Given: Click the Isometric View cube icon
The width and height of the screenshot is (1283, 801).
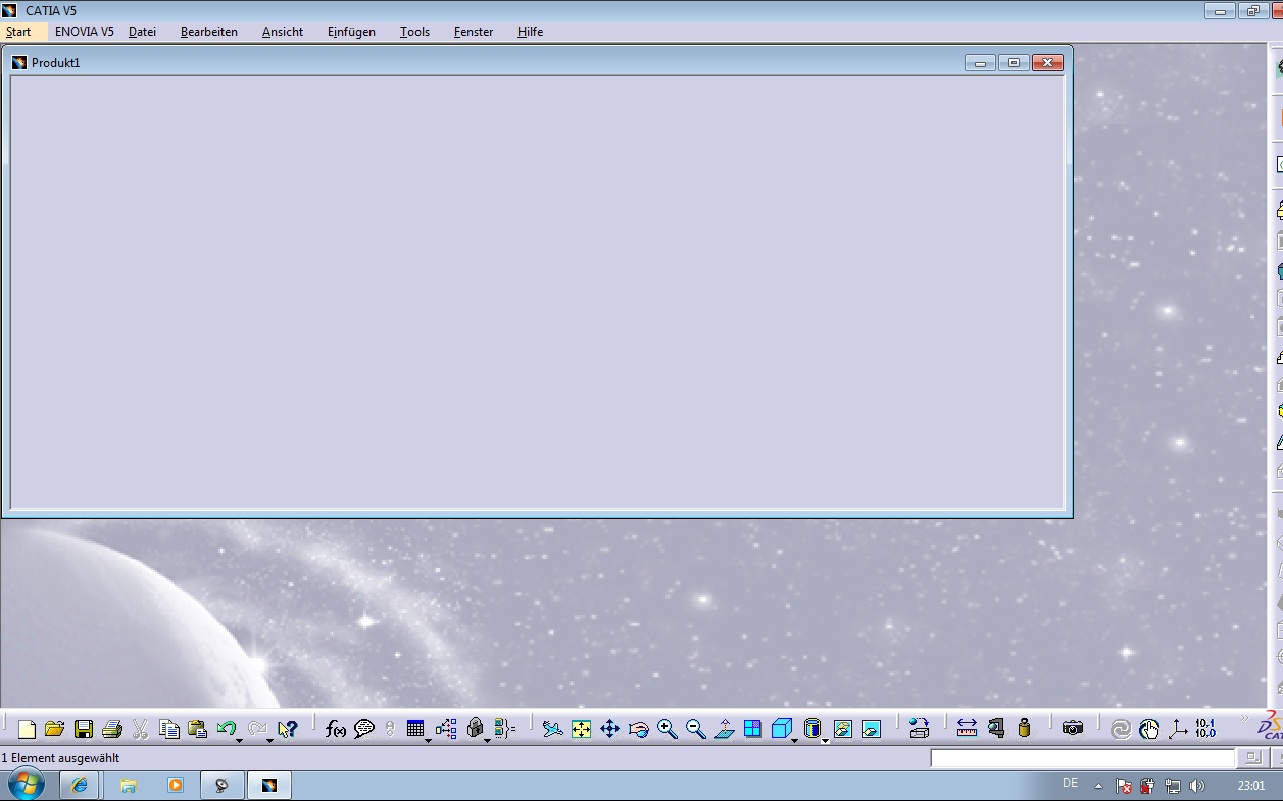Looking at the screenshot, I should (782, 729).
